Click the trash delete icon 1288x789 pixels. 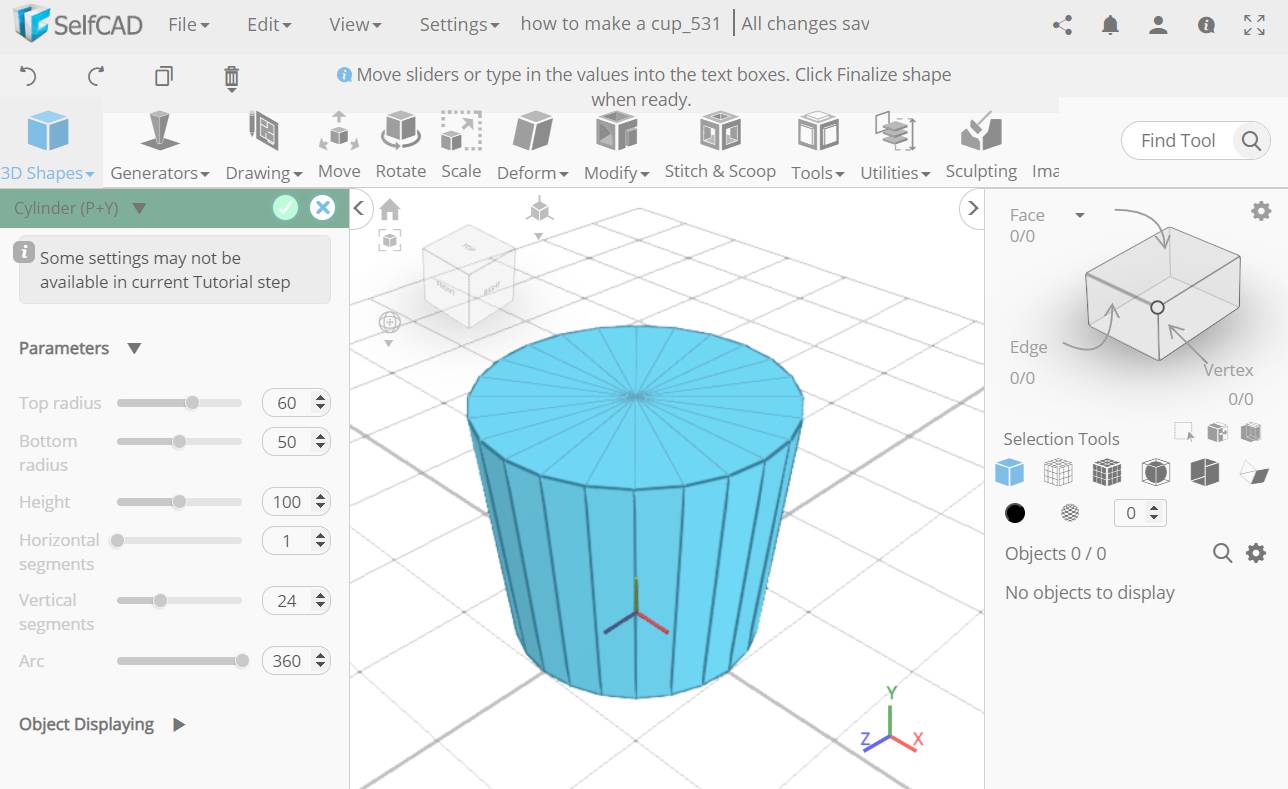pyautogui.click(x=231, y=79)
